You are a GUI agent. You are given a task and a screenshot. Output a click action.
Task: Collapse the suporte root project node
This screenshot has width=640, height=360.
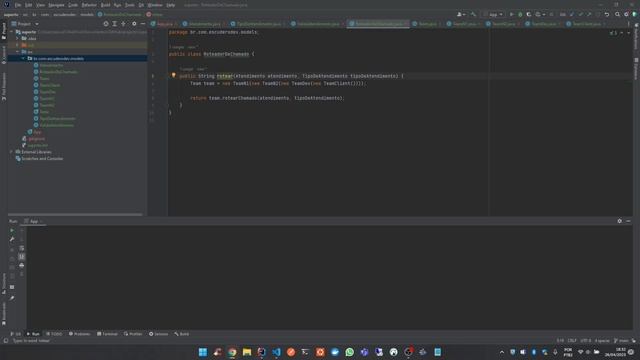click(11, 32)
